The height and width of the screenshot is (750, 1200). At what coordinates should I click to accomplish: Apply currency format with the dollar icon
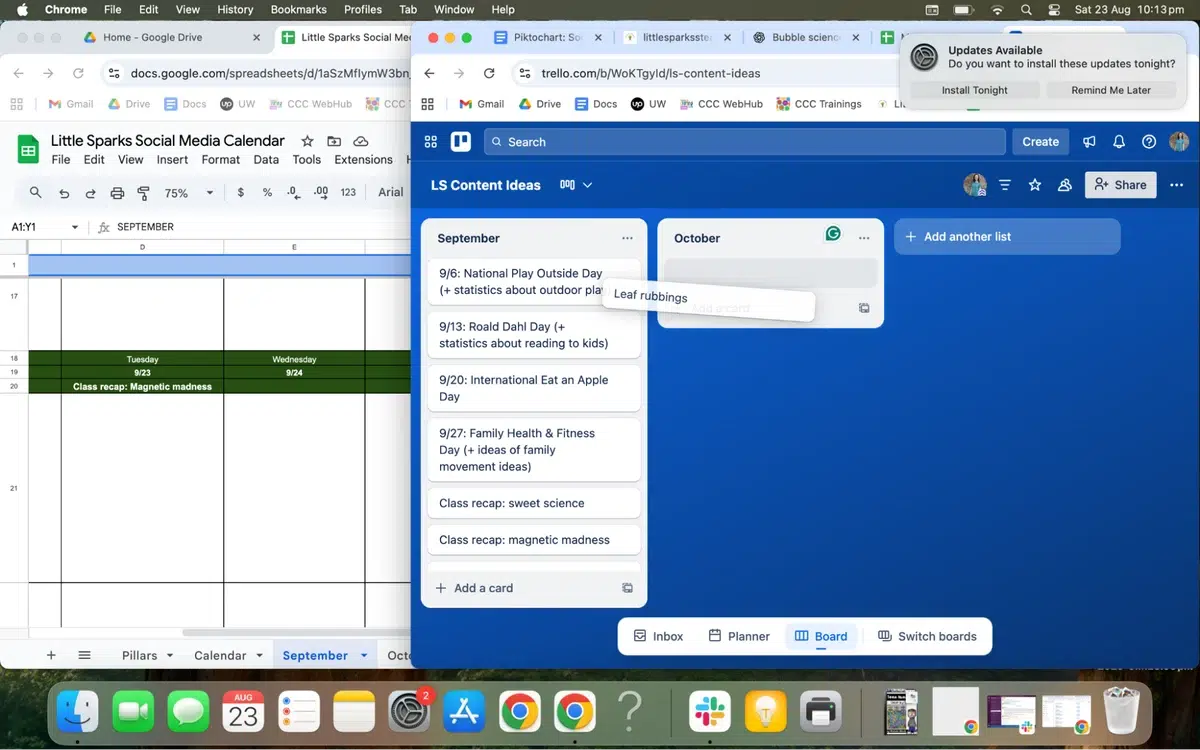point(241,192)
